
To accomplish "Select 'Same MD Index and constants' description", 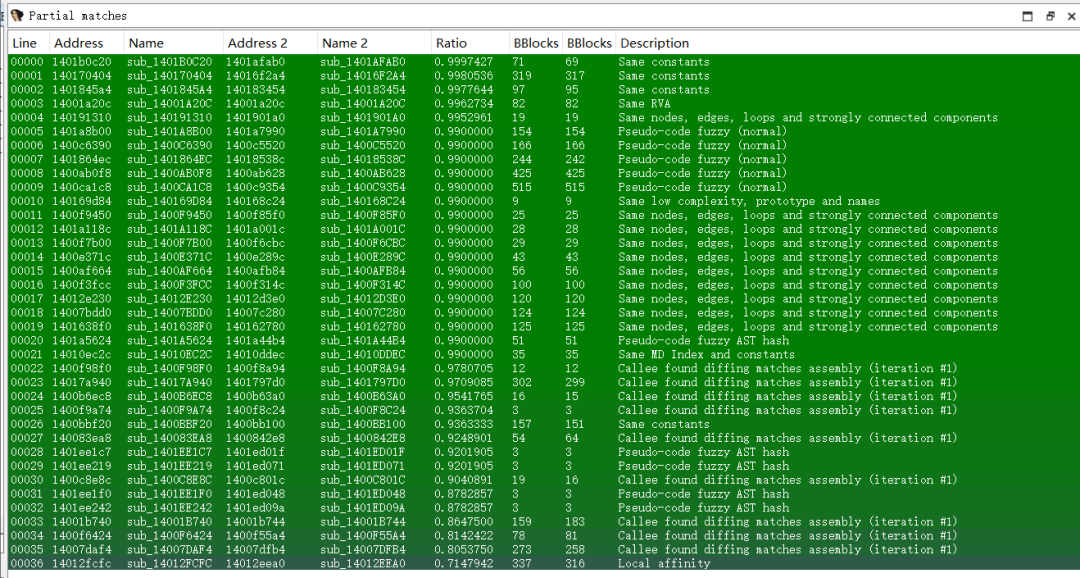I will click(x=706, y=354).
